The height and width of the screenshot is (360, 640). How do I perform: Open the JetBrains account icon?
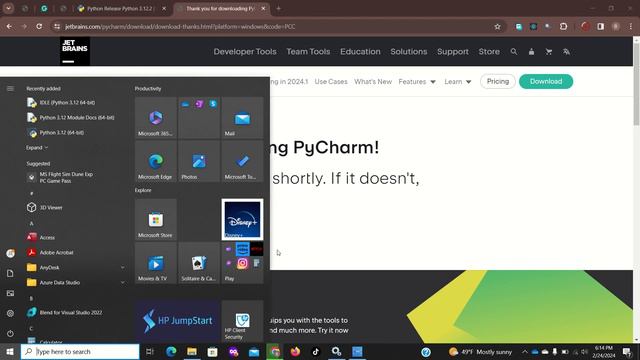click(531, 51)
